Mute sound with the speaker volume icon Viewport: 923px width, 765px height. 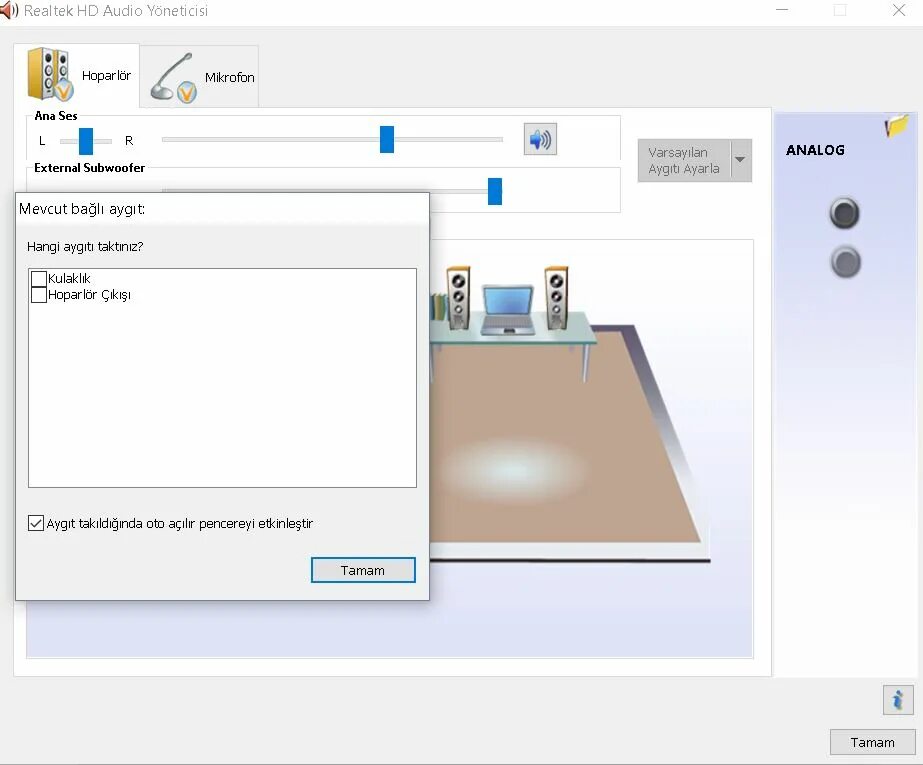click(x=540, y=139)
